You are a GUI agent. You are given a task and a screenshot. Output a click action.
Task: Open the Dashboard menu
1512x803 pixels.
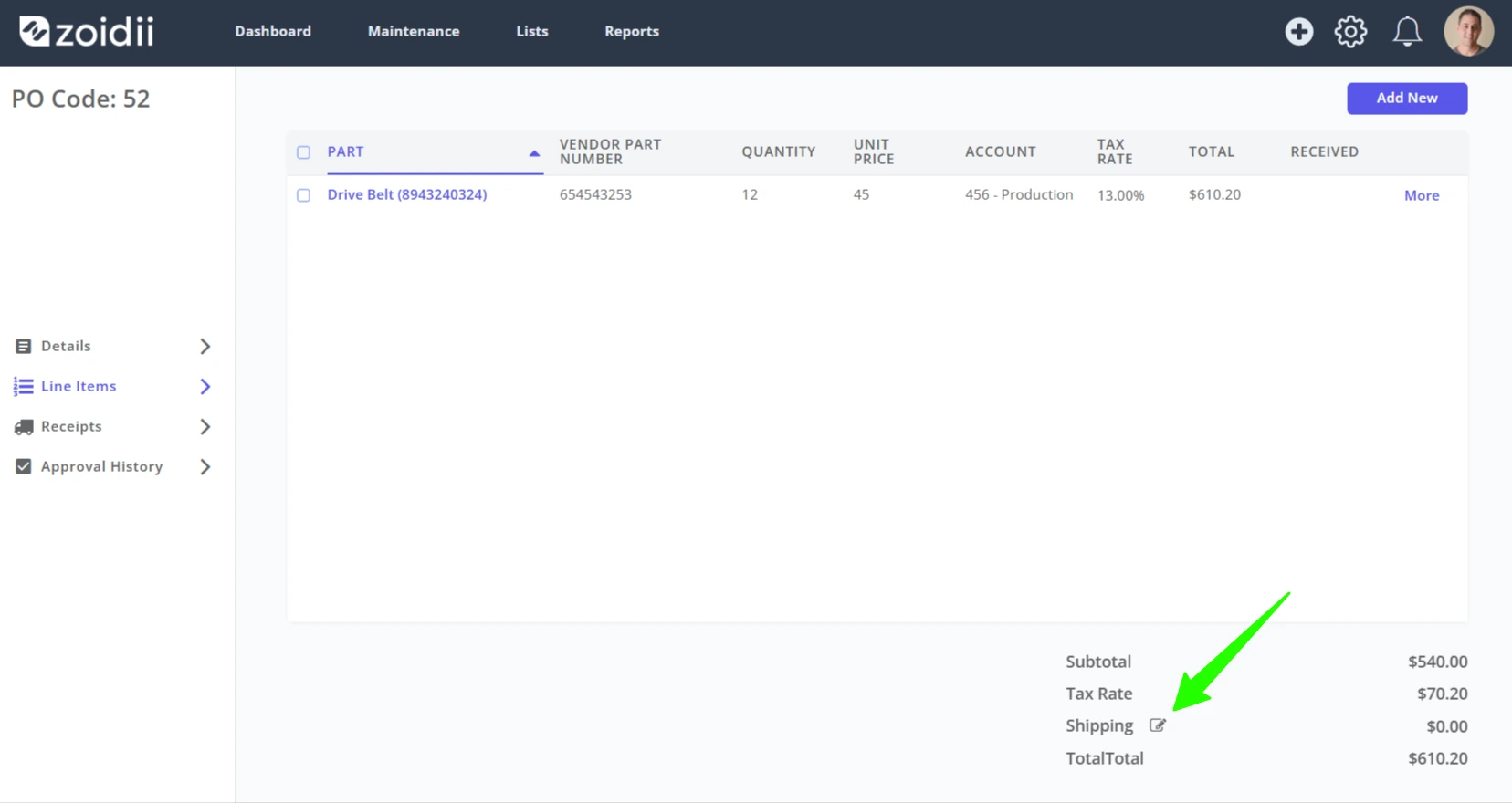click(x=273, y=31)
